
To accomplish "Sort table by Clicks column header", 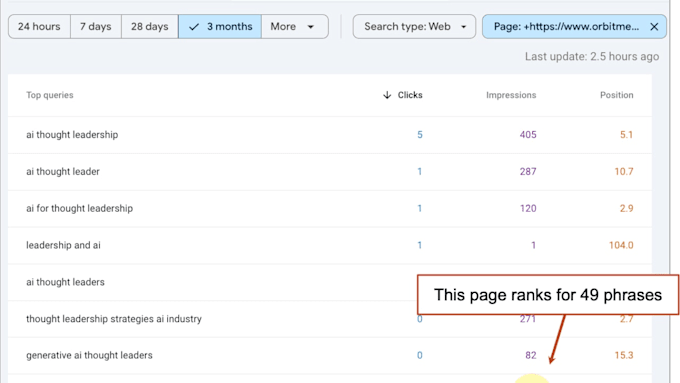I will click(x=410, y=95).
